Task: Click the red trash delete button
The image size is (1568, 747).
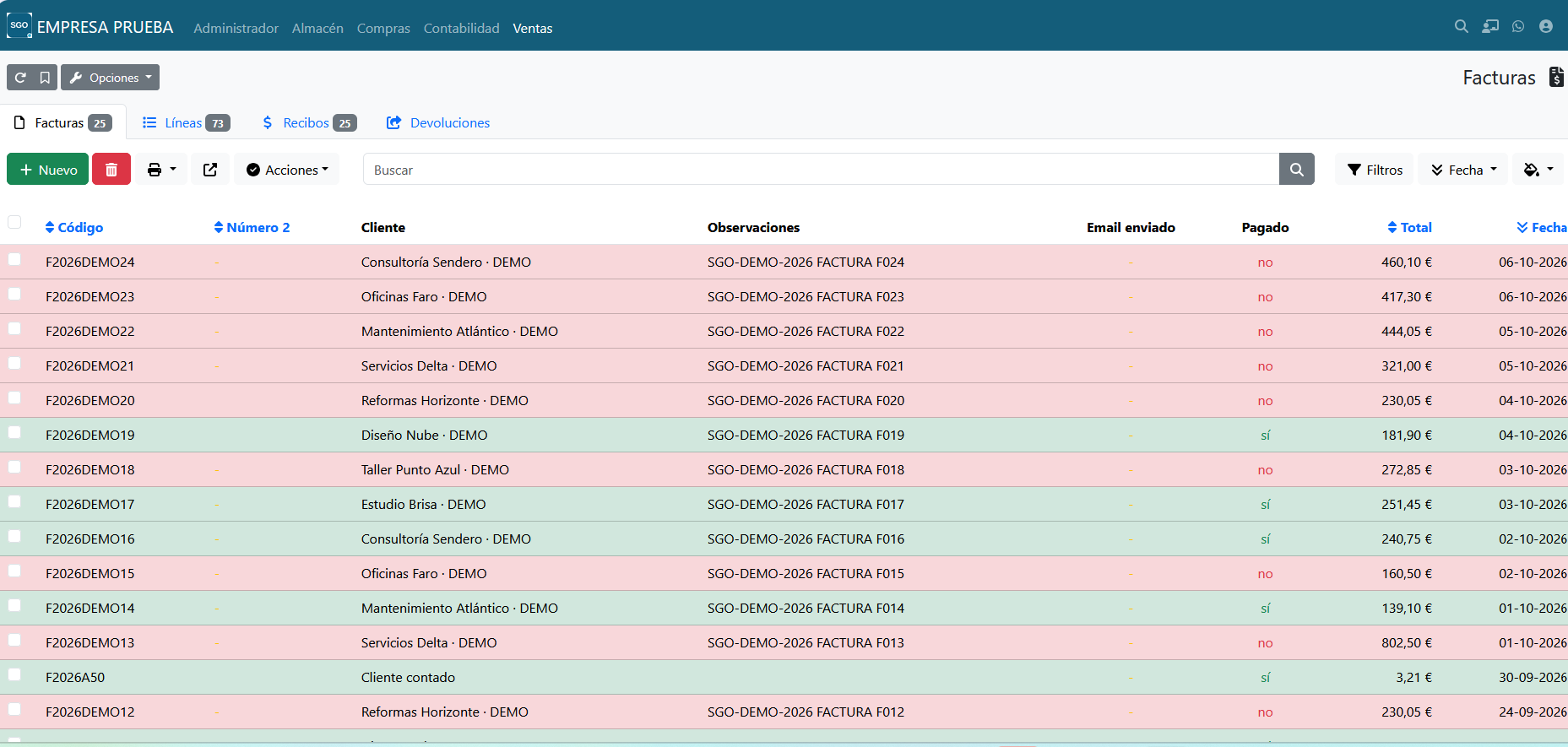Action: pos(111,170)
